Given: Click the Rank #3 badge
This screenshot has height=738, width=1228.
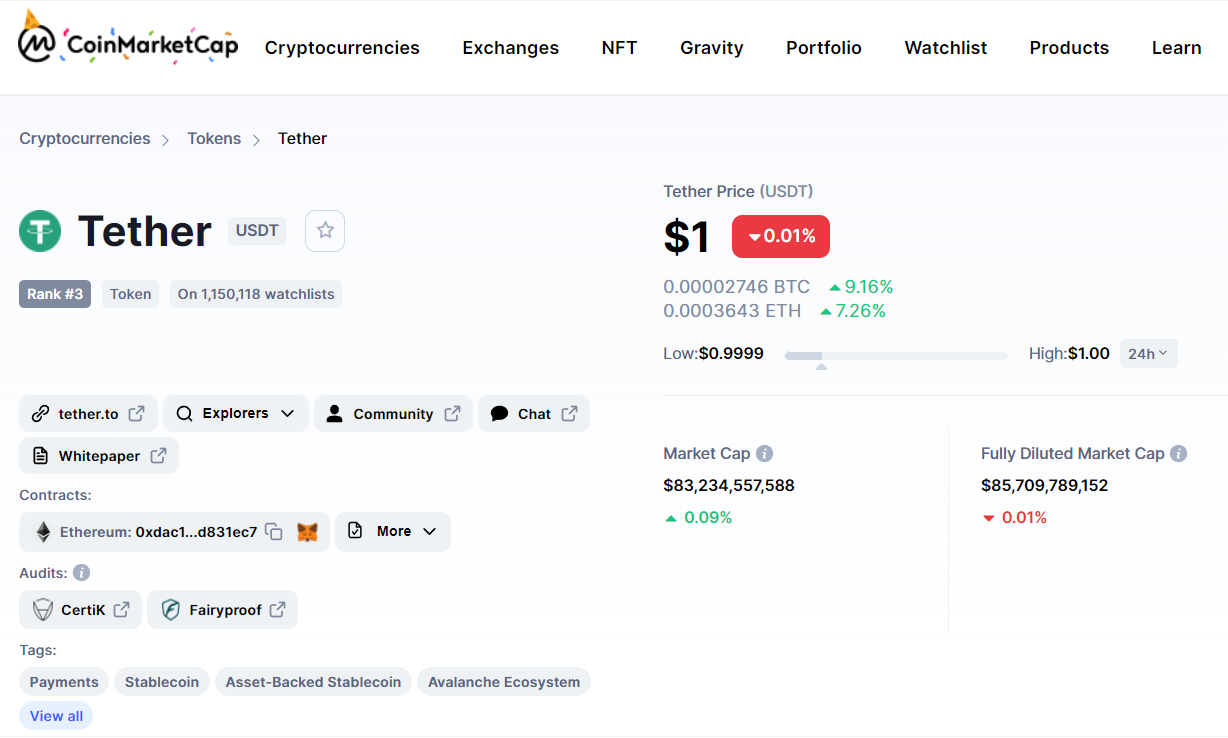Looking at the screenshot, I should coord(55,294).
